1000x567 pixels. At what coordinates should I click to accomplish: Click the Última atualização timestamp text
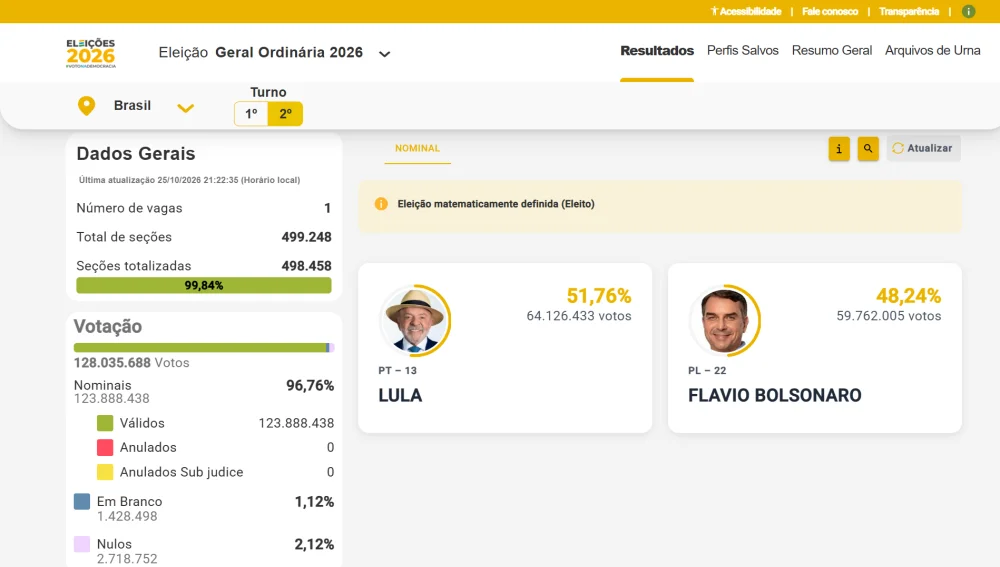pyautogui.click(x=189, y=180)
